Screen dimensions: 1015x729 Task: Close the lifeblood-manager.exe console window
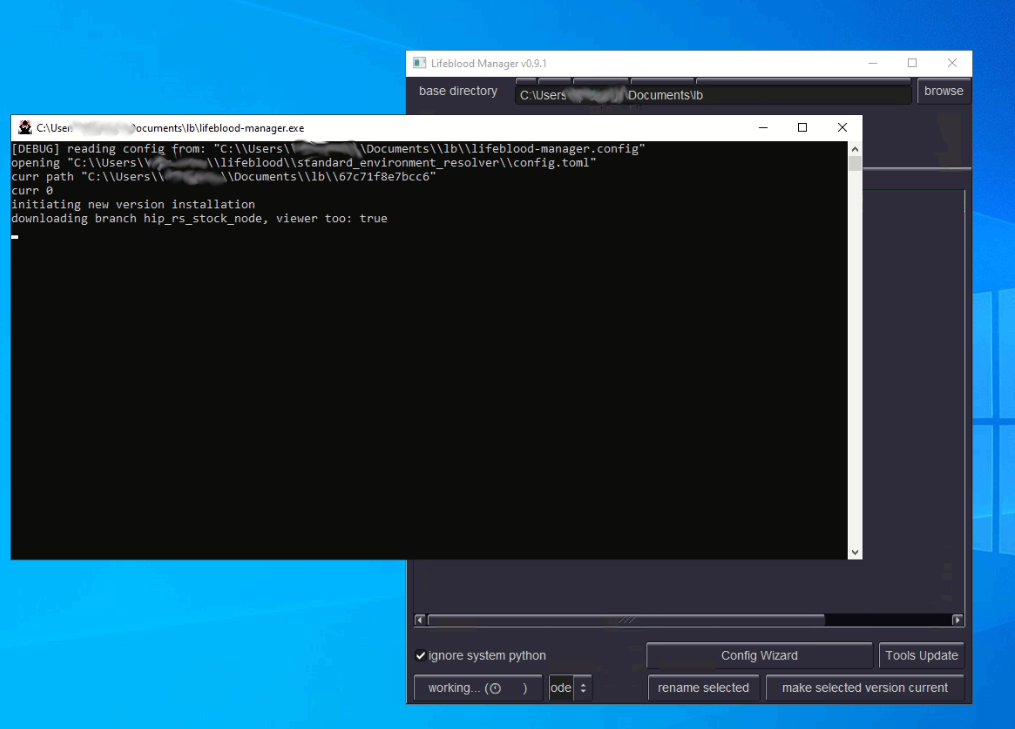pyautogui.click(x=841, y=128)
